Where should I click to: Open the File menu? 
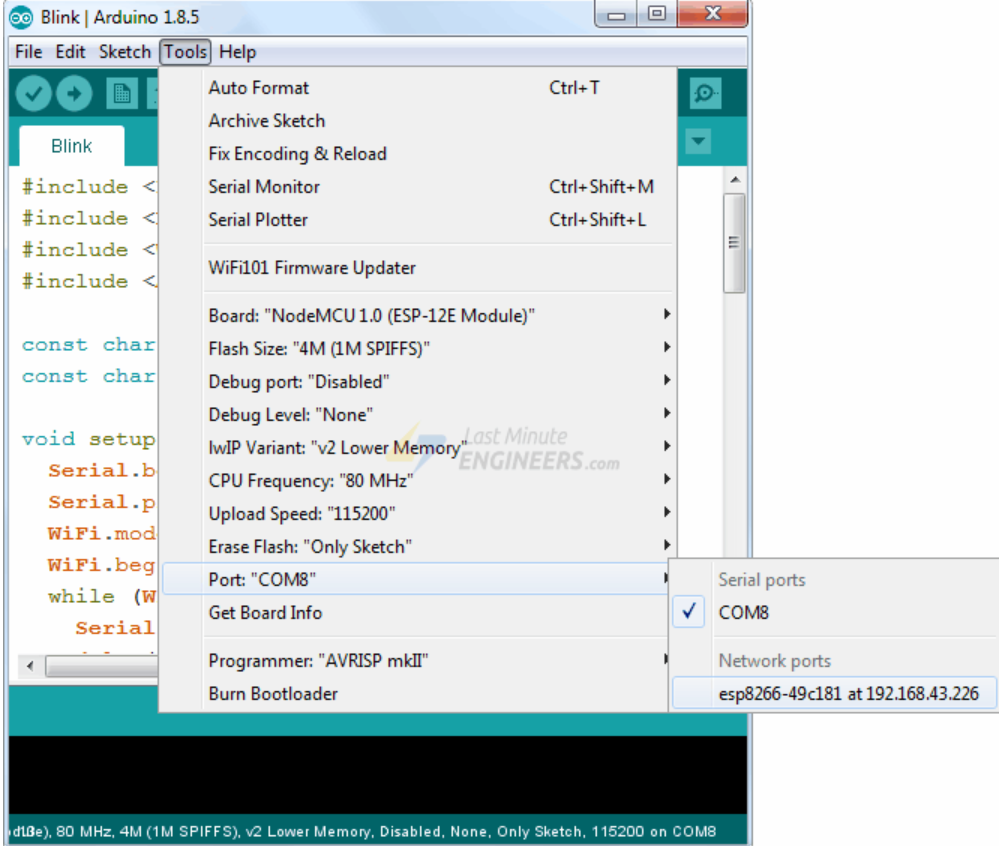point(29,52)
